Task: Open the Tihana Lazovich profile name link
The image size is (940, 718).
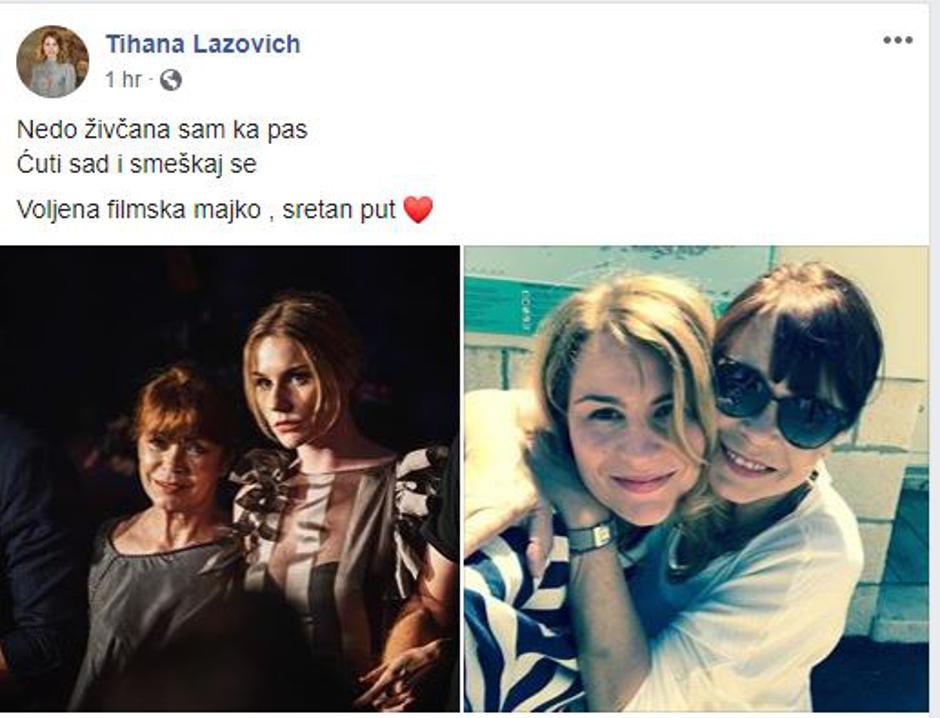Action: click(x=203, y=44)
